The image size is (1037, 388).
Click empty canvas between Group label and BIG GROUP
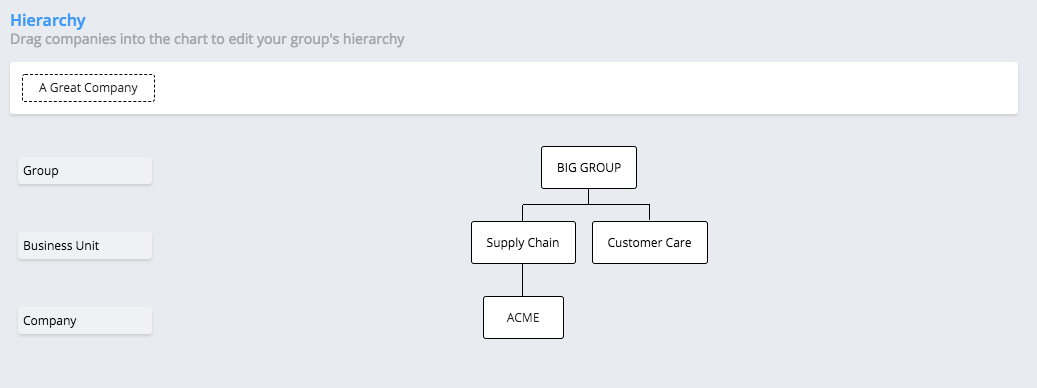(x=344, y=169)
